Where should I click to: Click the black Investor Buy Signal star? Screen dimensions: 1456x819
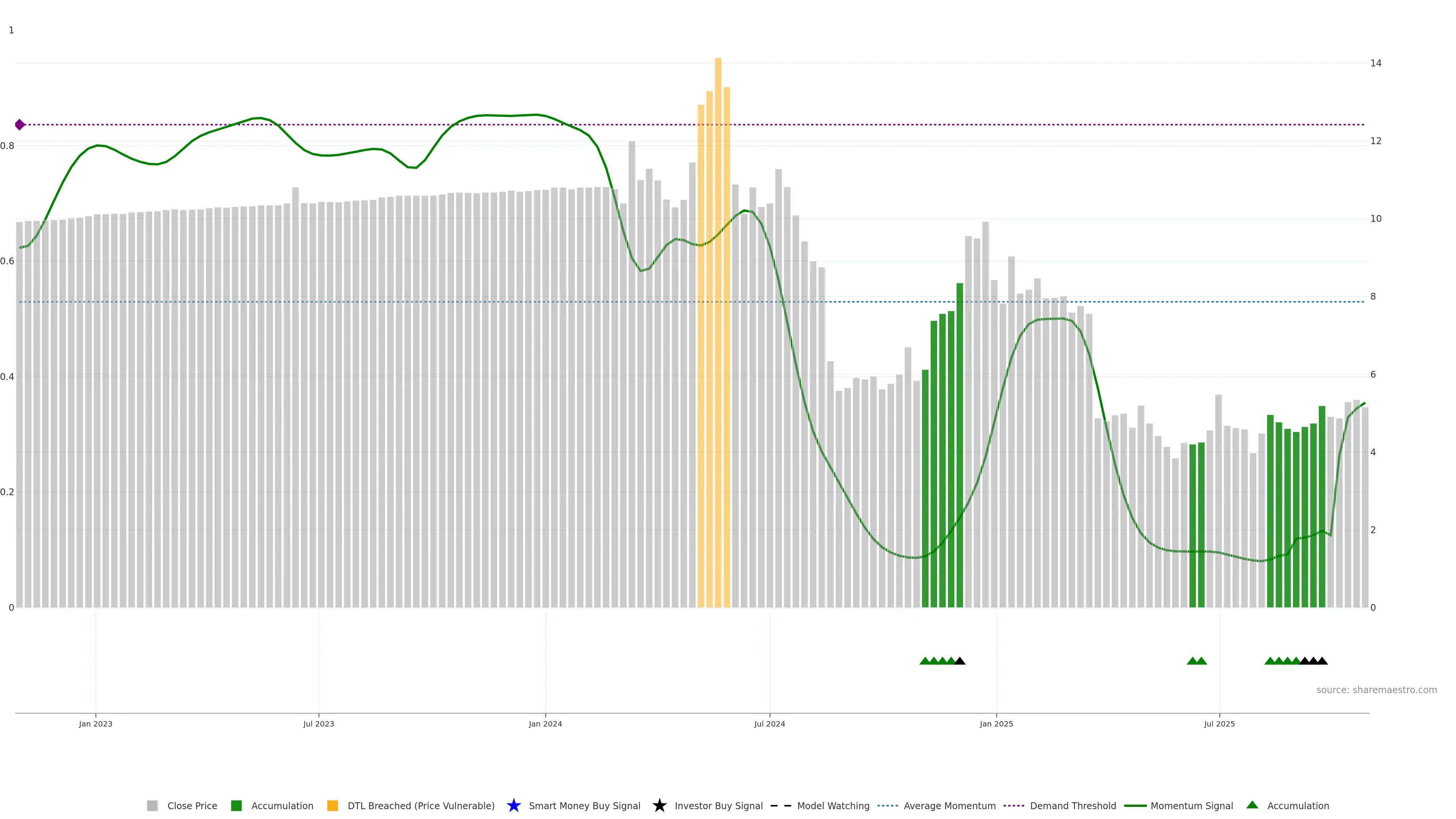[x=659, y=805]
